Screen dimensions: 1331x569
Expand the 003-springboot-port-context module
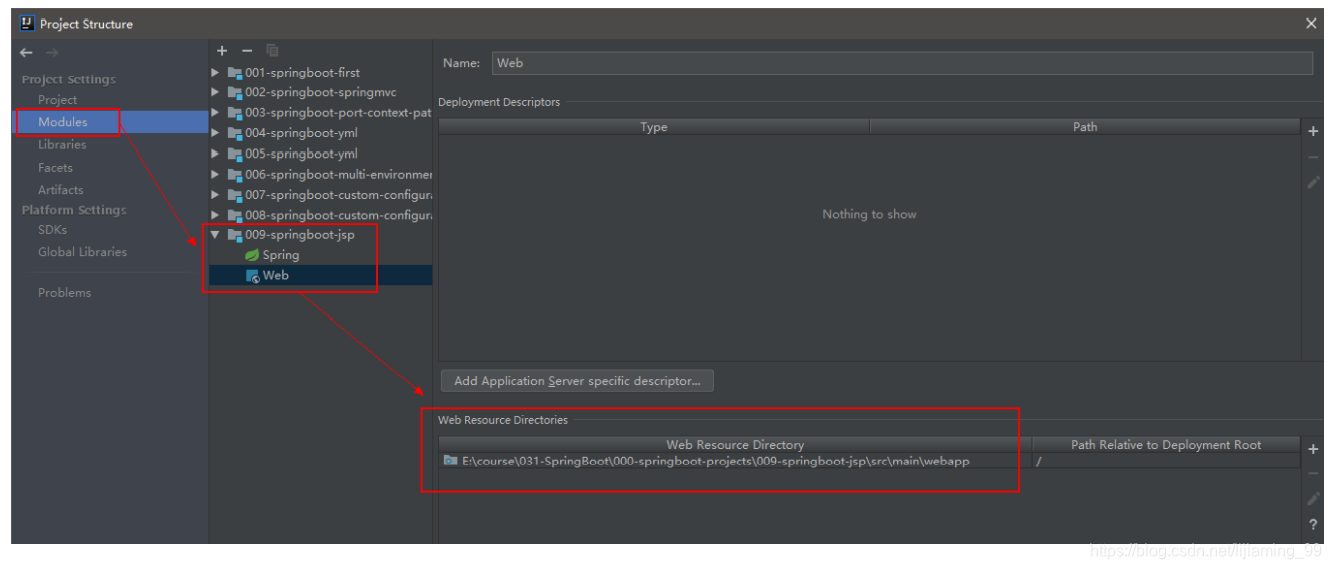215,113
